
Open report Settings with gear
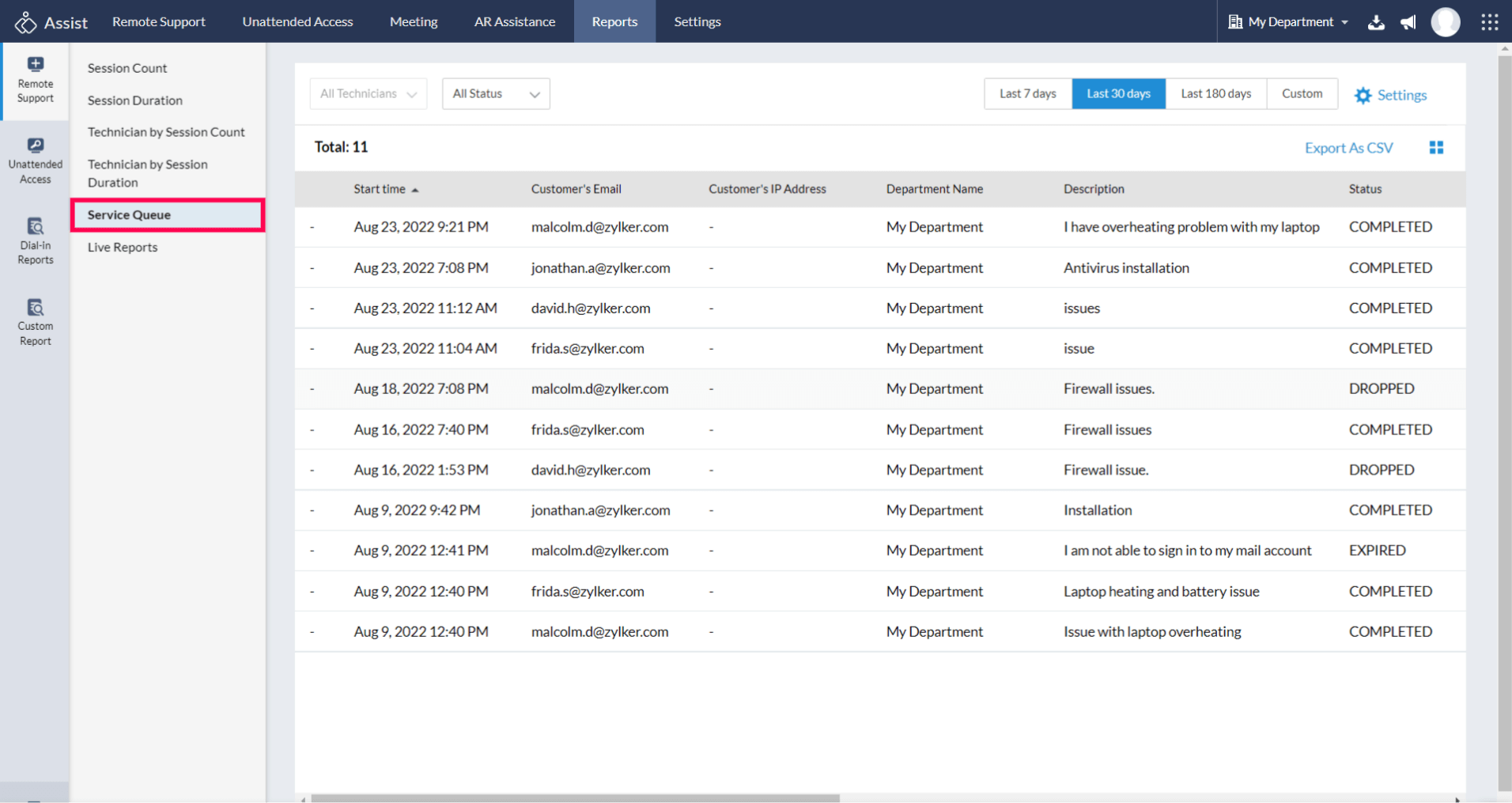[x=1390, y=95]
